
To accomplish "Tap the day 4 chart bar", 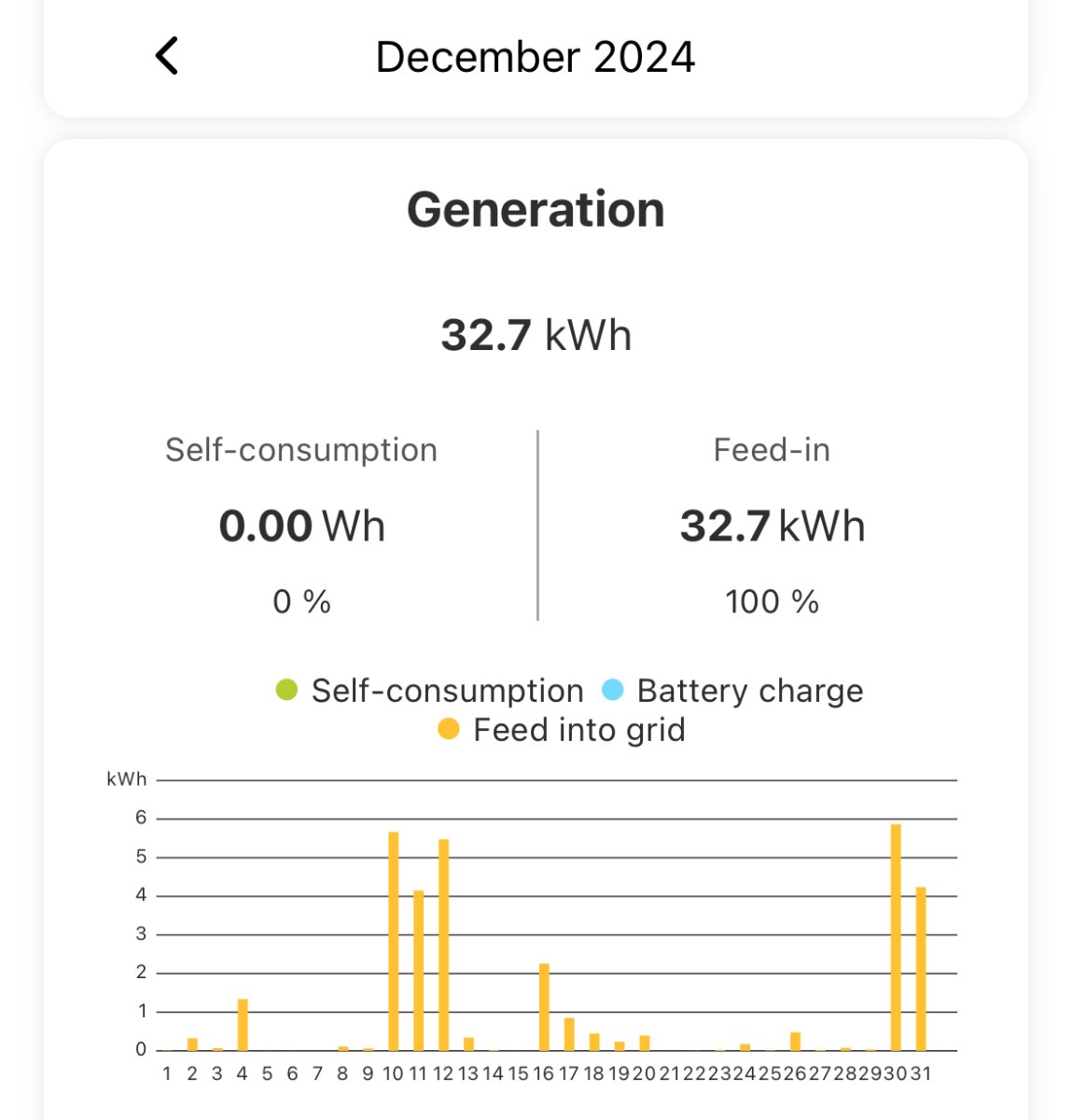I will 243,1025.
